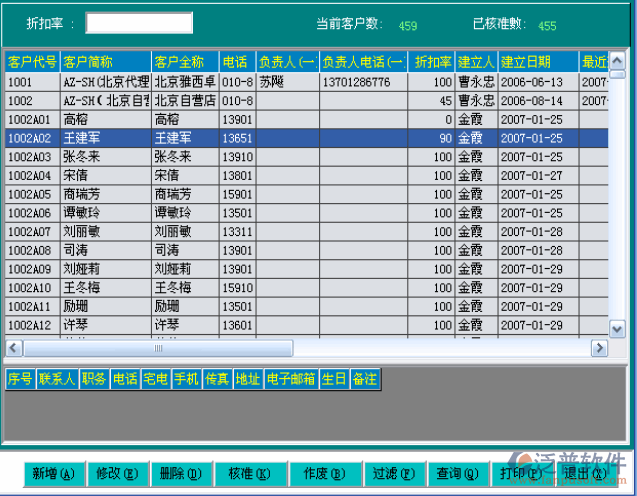
Task: Click the 电子邮箱 column header
Action: (x=291, y=379)
